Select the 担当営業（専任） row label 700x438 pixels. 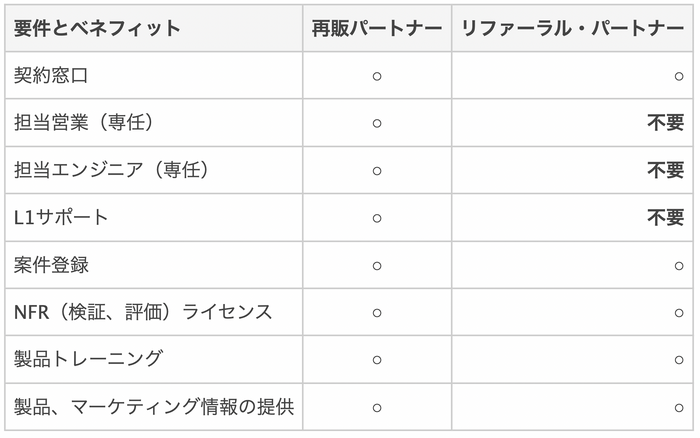84,123
